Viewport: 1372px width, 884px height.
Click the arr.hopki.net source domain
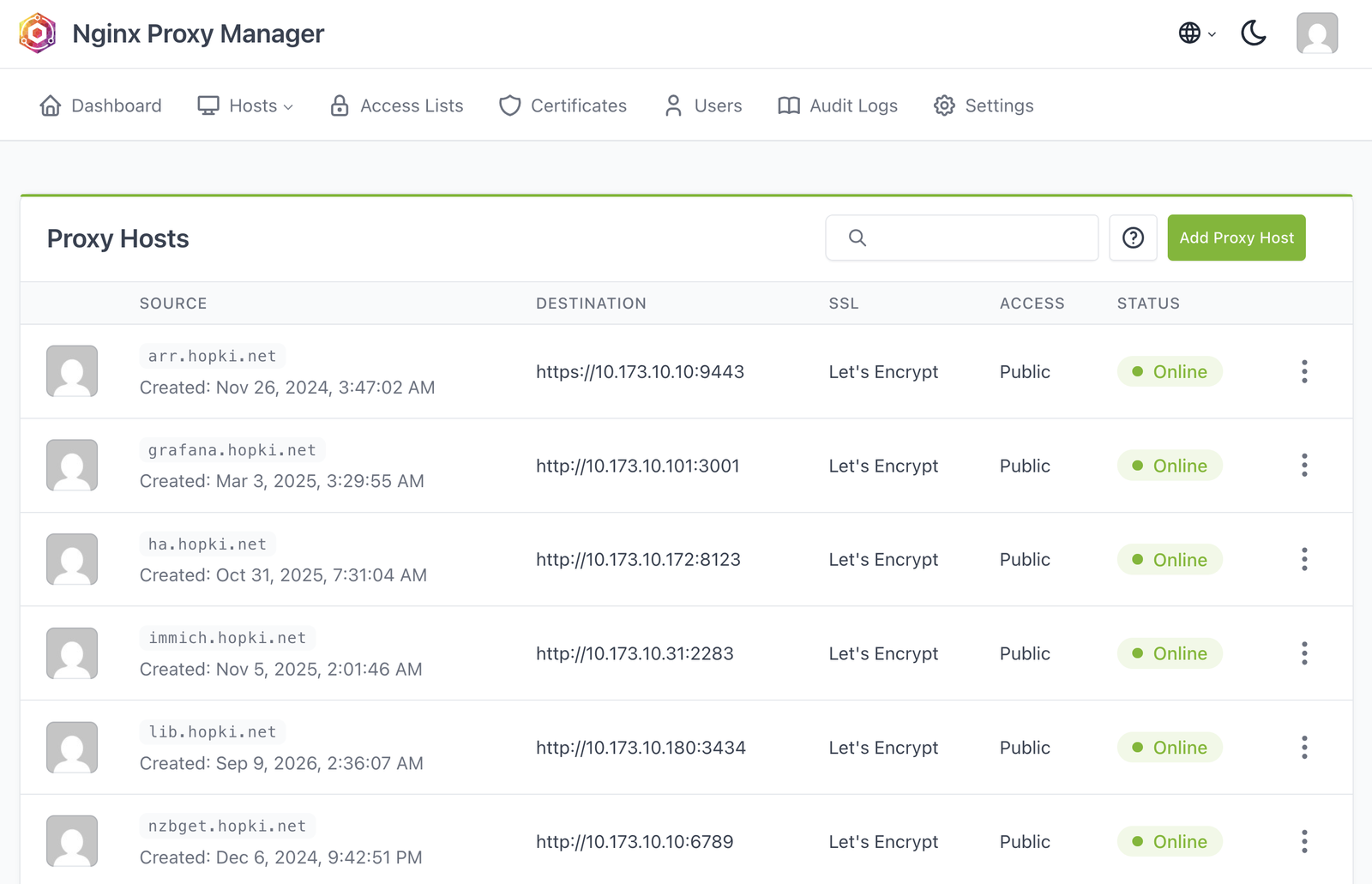pos(212,356)
